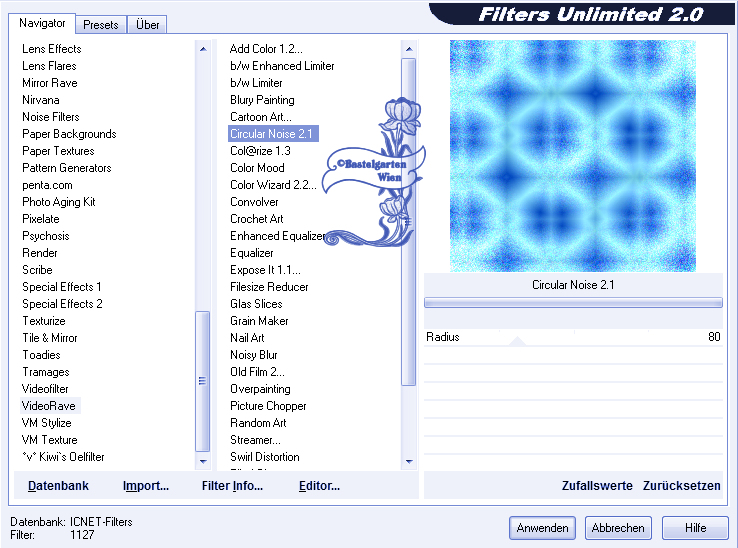Select Psychosis category
This screenshot has height=548, width=738.
click(46, 236)
